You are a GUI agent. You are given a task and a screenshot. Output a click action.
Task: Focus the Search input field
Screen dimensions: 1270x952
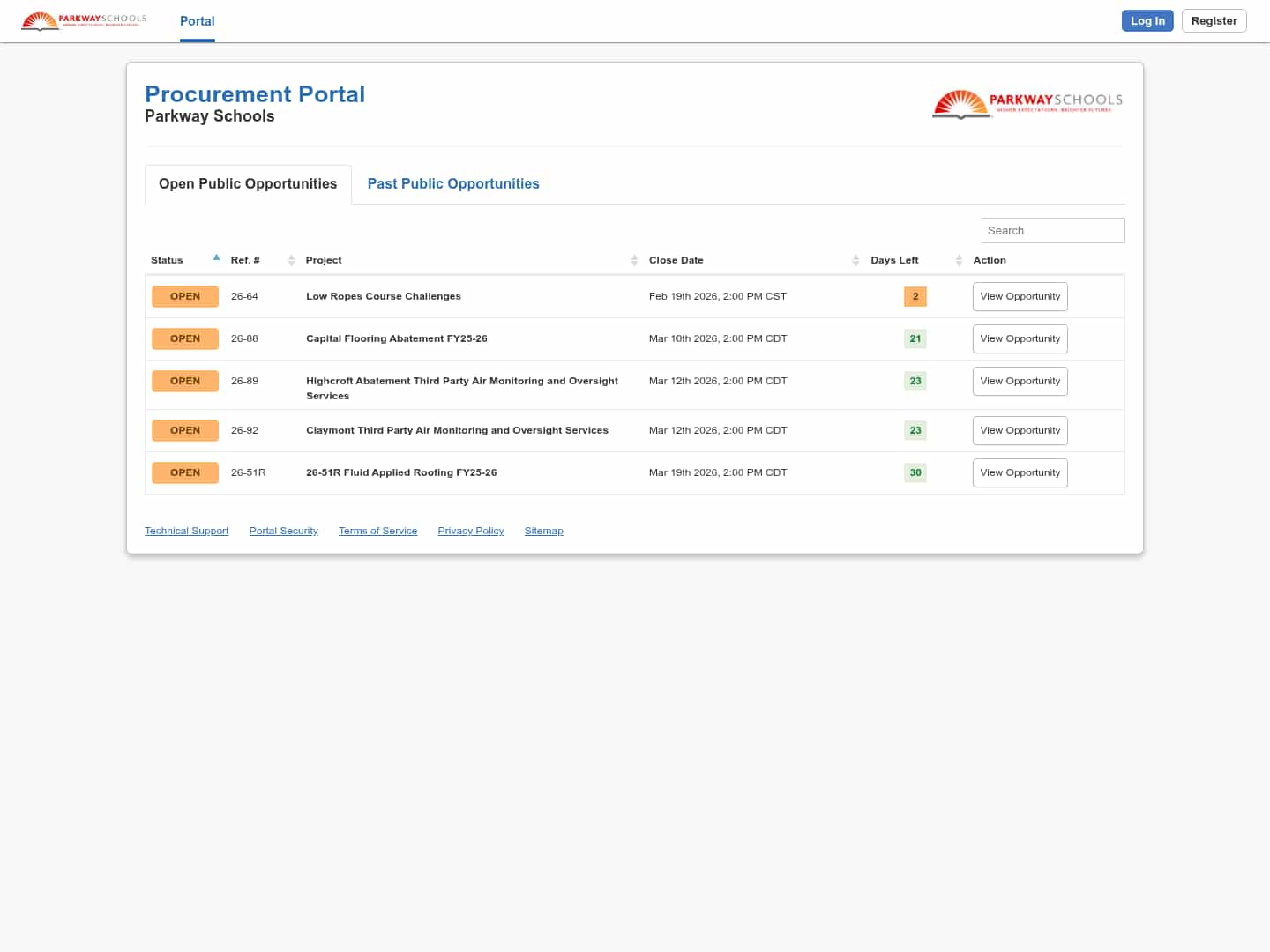[x=1053, y=230]
